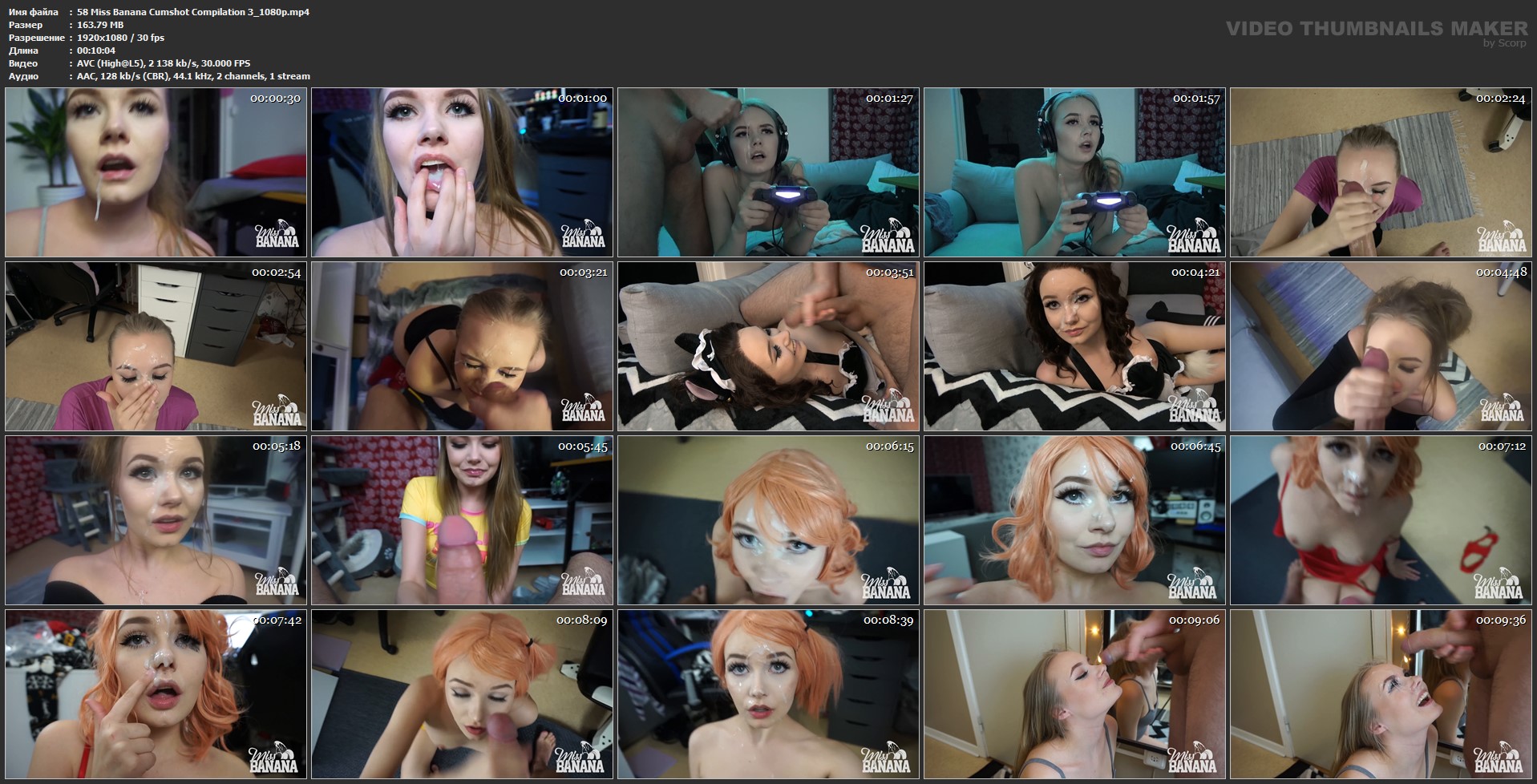
Task: Select the thumbnail at 00:02:54
Action: pos(156,346)
